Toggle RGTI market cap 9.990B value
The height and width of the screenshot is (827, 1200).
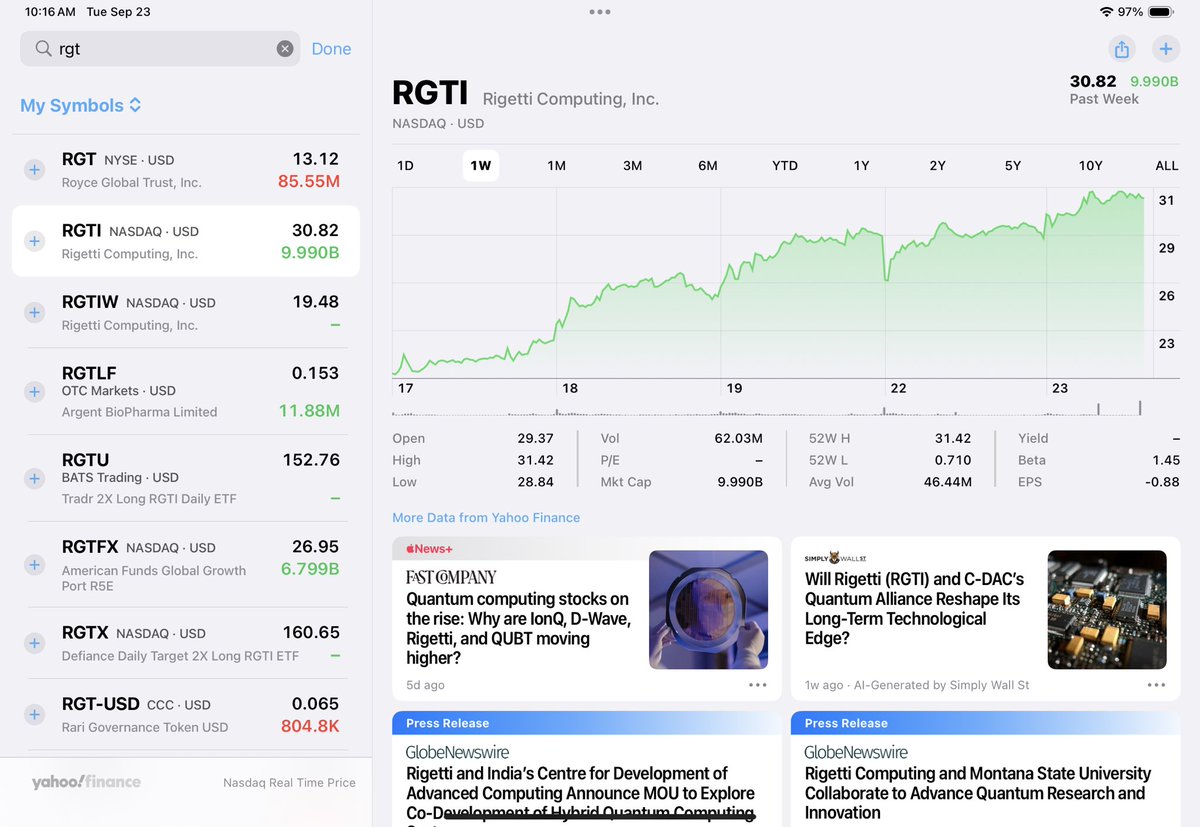(x=310, y=252)
